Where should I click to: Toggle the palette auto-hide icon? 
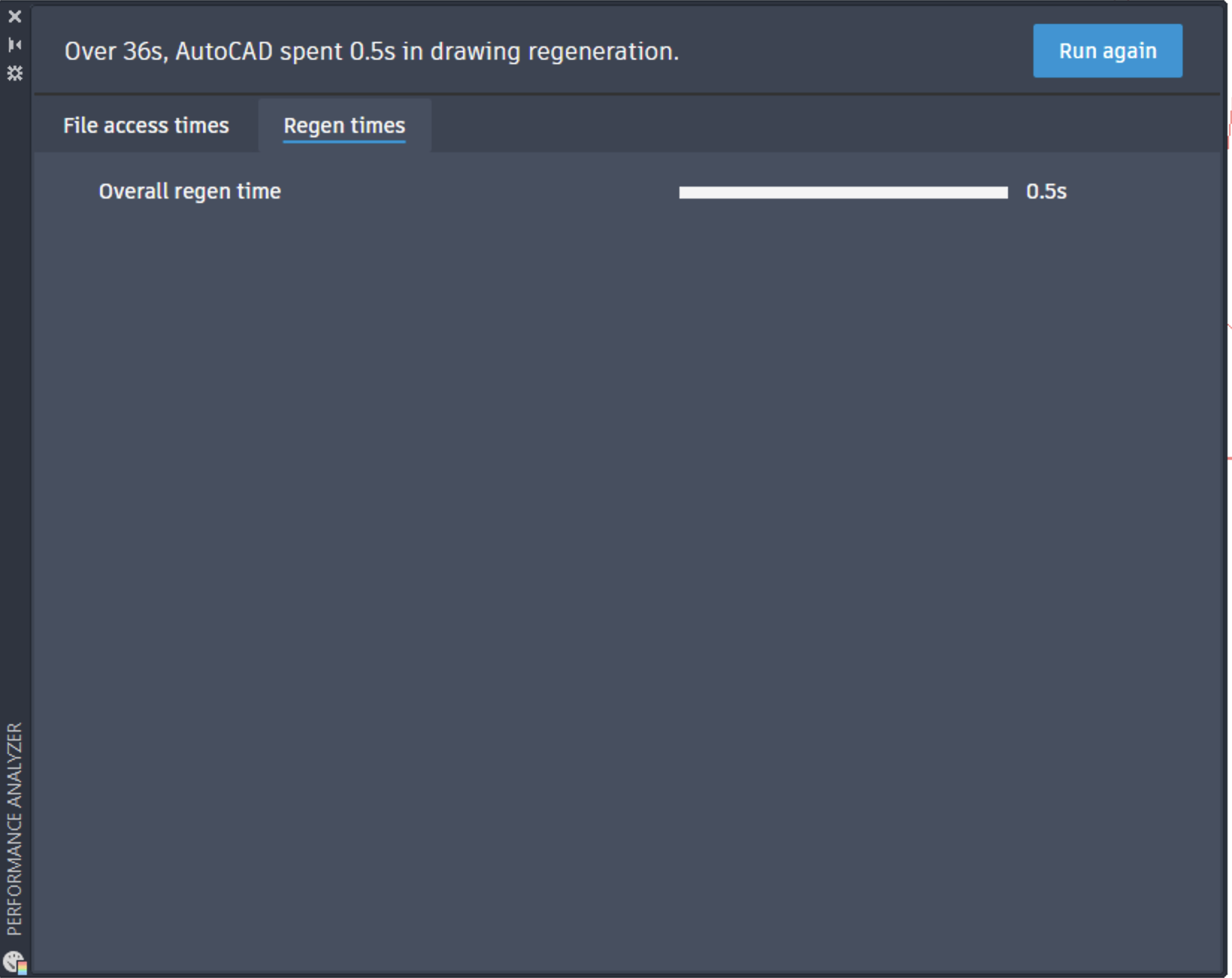pyautogui.click(x=15, y=45)
